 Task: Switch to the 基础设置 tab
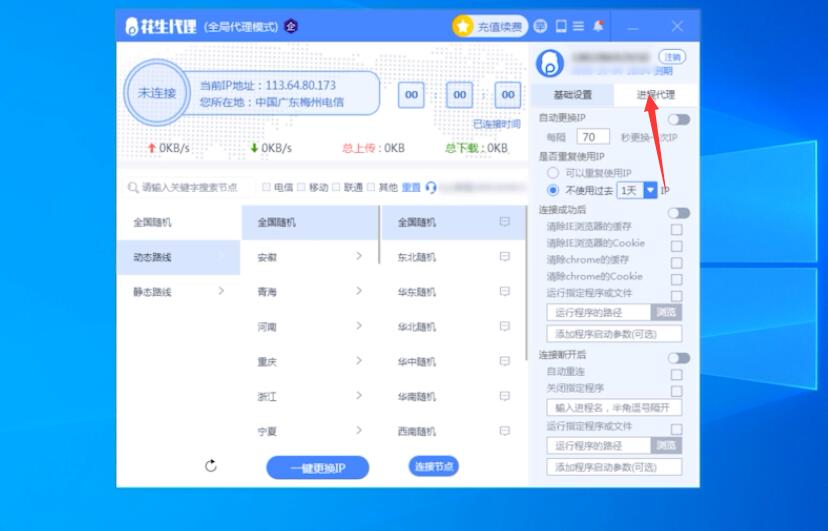point(573,95)
